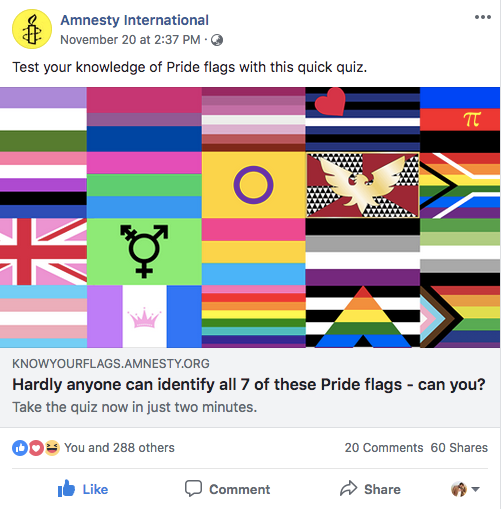
Task: Click the Comment speech bubble icon
Action: coord(193,488)
